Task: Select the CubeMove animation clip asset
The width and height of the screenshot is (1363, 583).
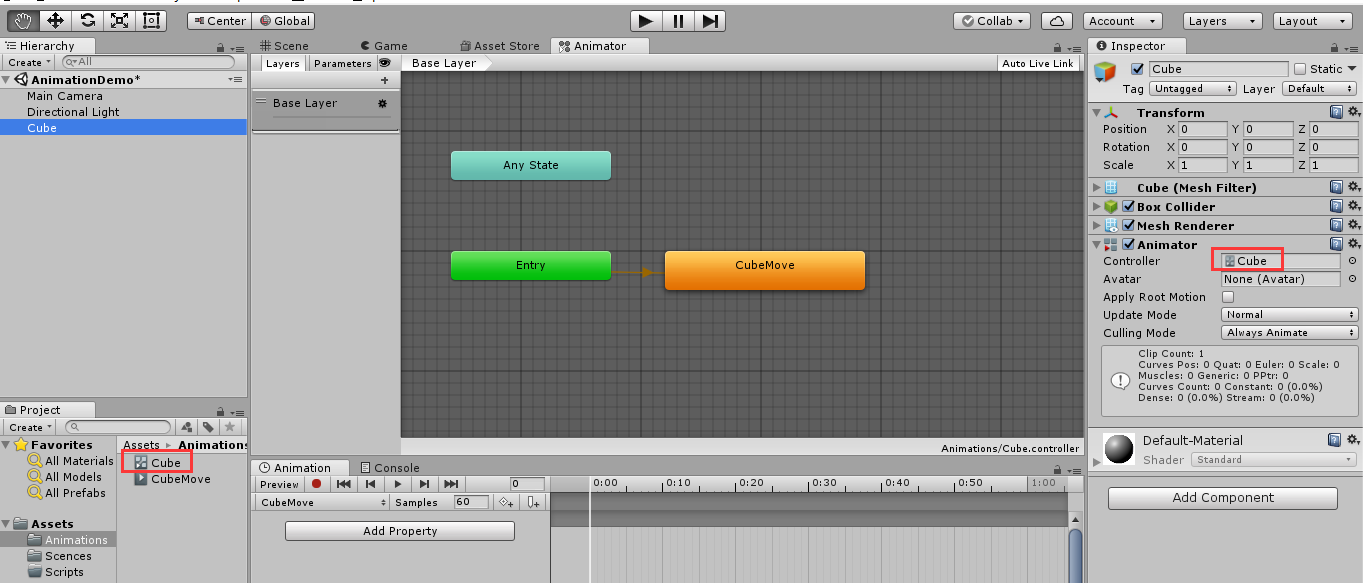Action: (173, 479)
